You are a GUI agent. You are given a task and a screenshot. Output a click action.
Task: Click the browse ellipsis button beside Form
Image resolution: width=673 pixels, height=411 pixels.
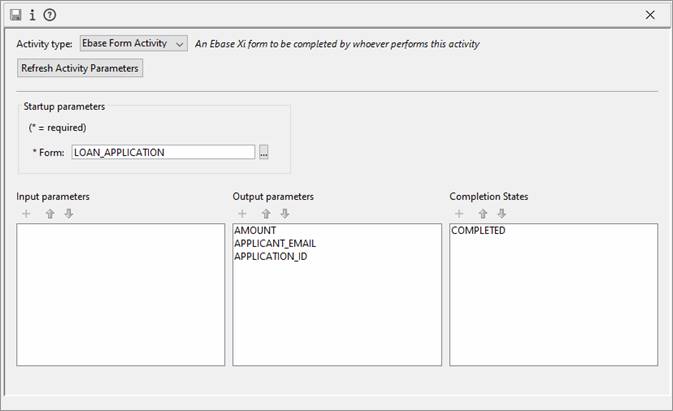point(264,152)
